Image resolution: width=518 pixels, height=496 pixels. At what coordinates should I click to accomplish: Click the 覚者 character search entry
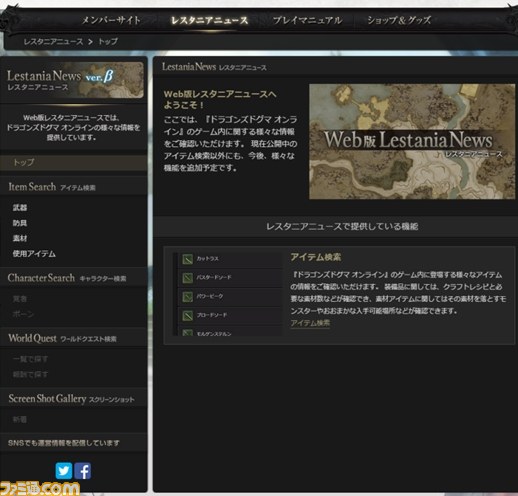[x=20, y=299]
